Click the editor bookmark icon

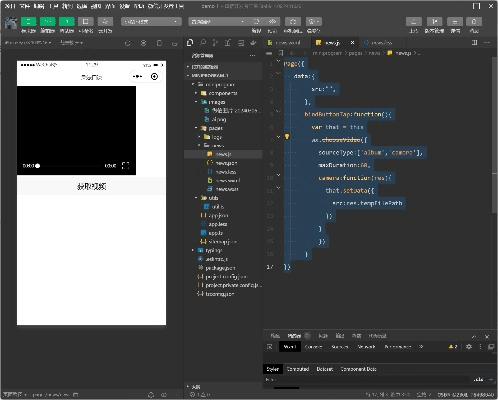click(x=281, y=53)
